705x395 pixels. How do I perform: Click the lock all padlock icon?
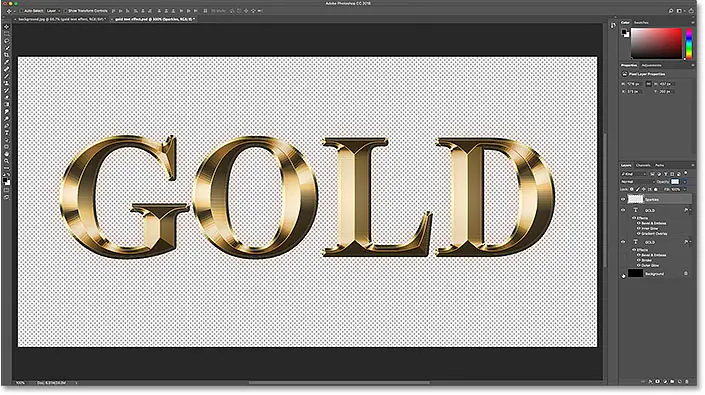point(655,189)
